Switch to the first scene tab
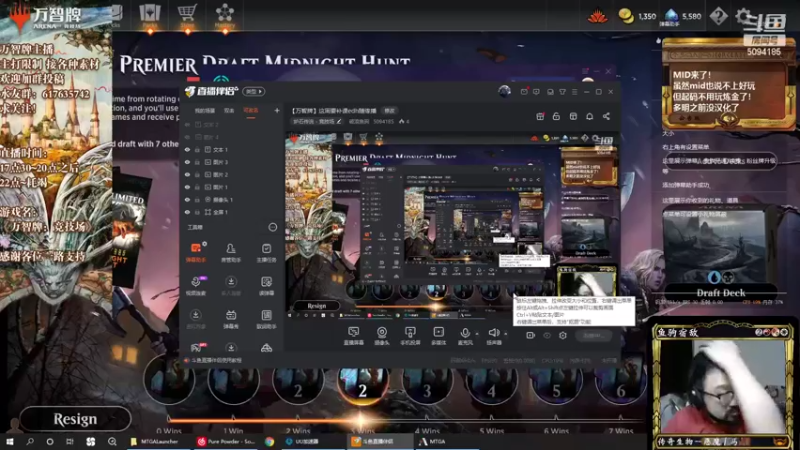 click(x=205, y=111)
